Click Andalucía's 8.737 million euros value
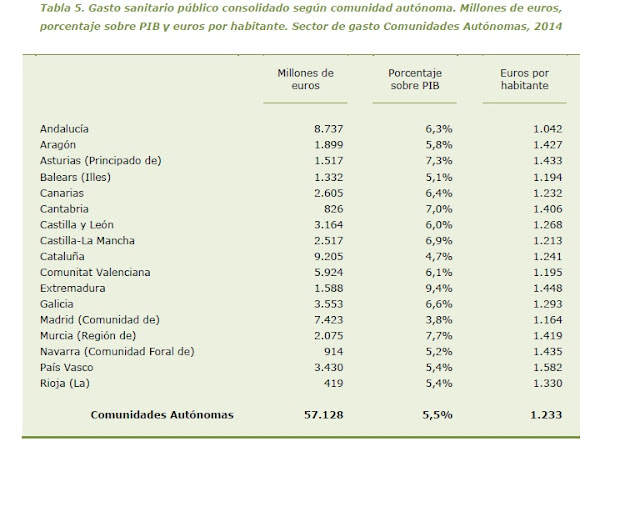The width and height of the screenshot is (640, 512). click(329, 129)
